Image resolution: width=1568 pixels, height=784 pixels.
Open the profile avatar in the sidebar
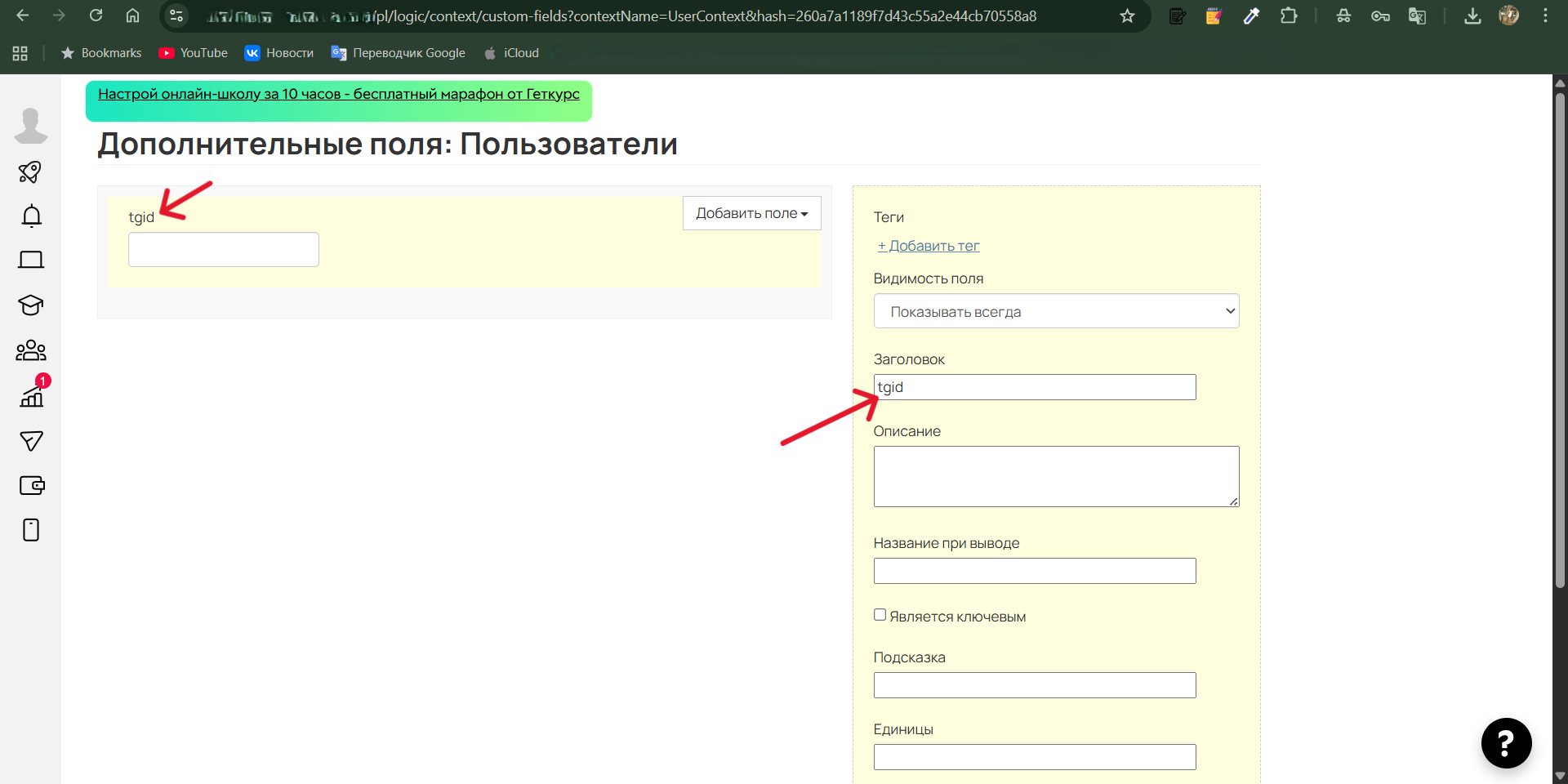tap(30, 126)
